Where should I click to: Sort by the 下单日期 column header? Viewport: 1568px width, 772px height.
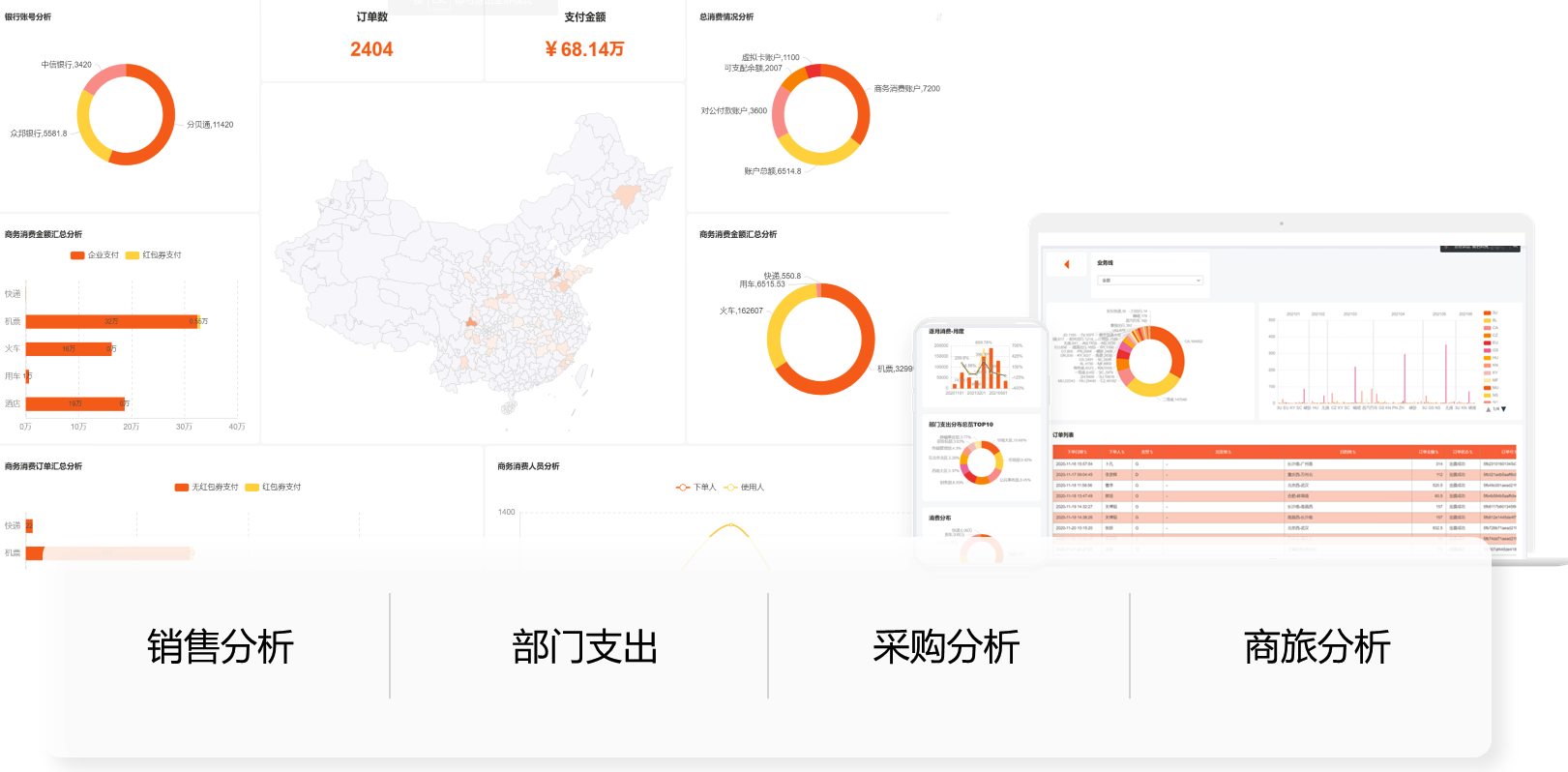(1078, 452)
